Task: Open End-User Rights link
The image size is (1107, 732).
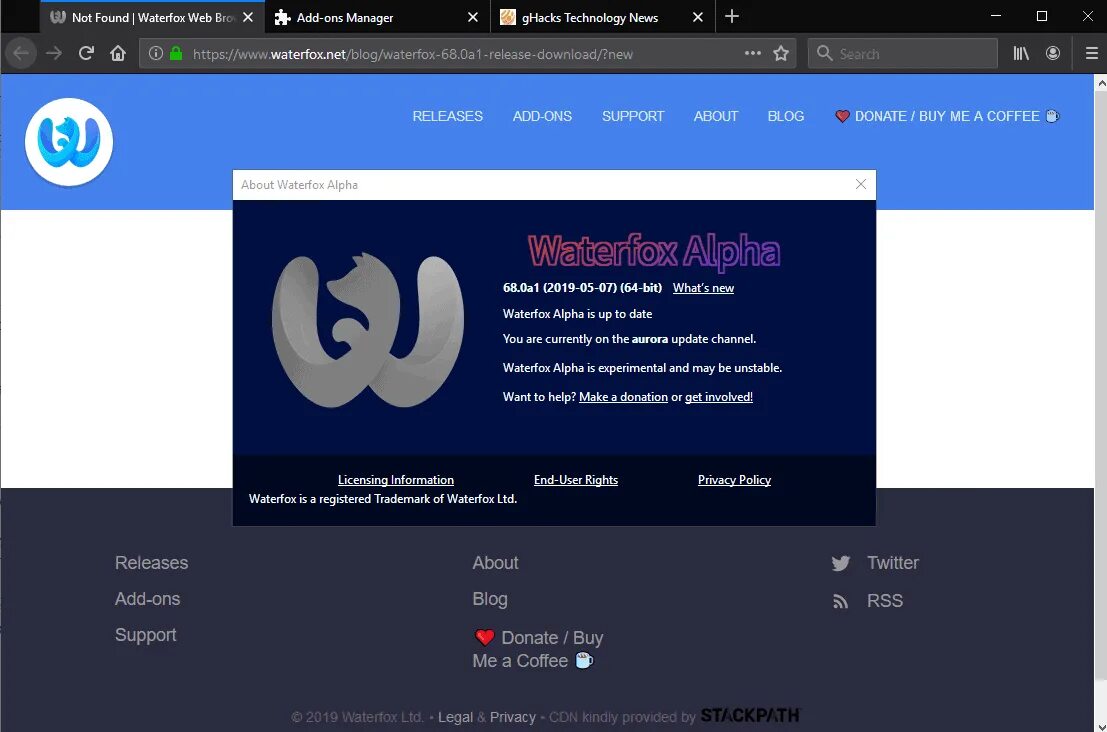Action: [x=576, y=480]
